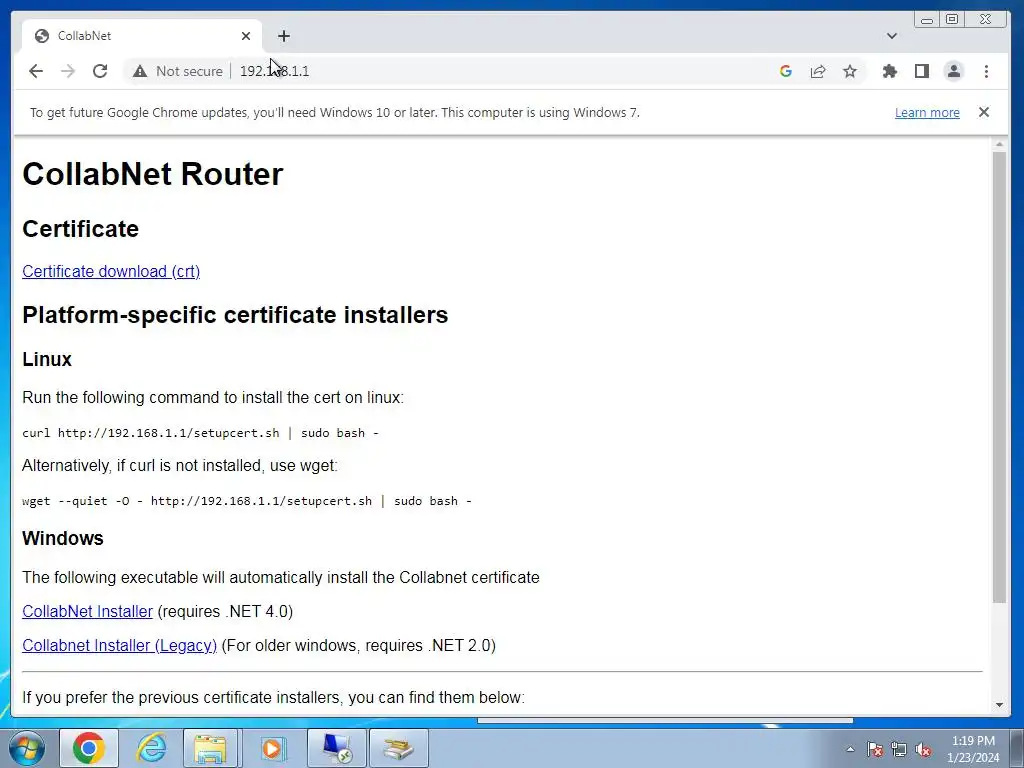Image resolution: width=1024 pixels, height=768 pixels.
Task: Open a new tab with plus button
Action: point(283,36)
